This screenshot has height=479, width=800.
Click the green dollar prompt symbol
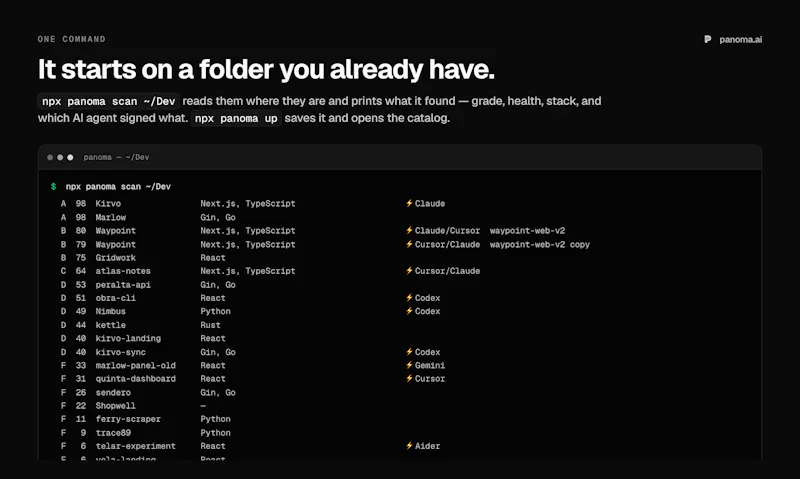coord(53,187)
